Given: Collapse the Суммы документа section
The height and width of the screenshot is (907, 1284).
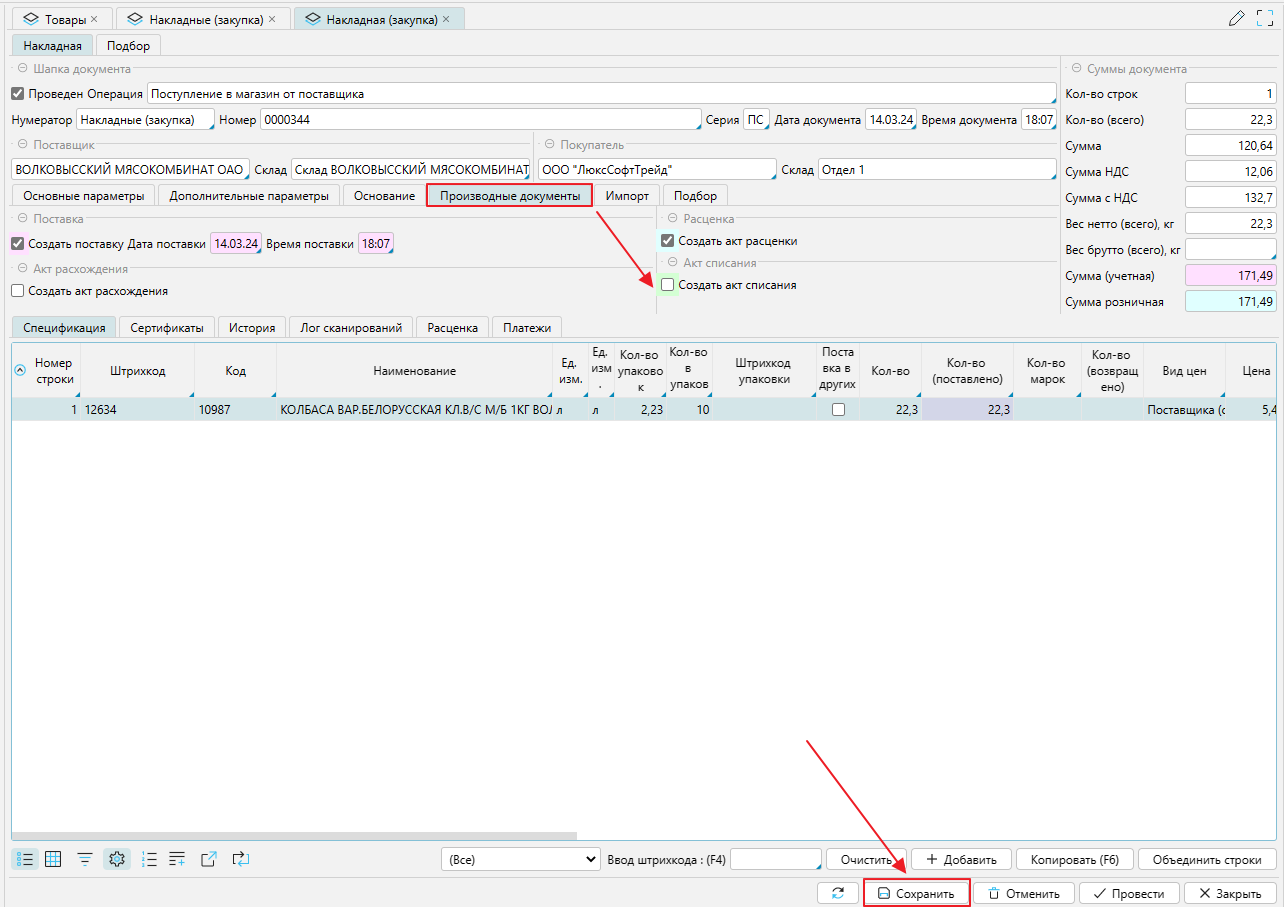Looking at the screenshot, I should point(1076,69).
